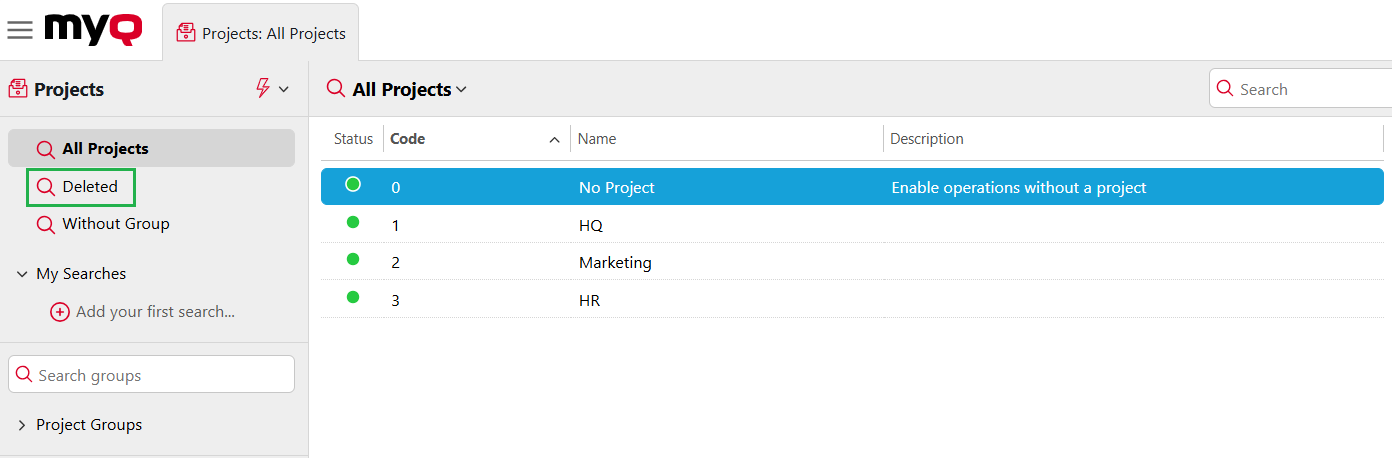Select the Deleted projects filter
The image size is (1392, 458).
(x=89, y=187)
